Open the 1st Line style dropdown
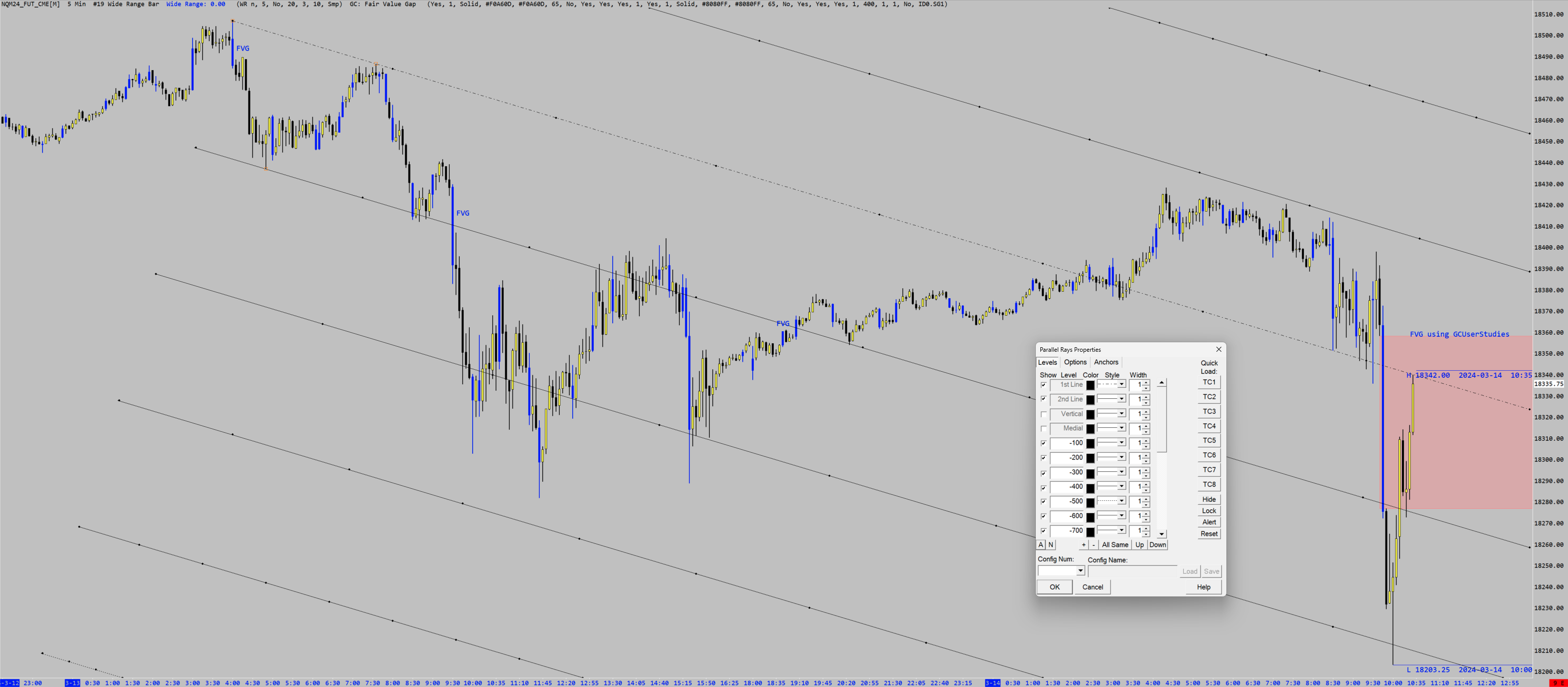 tap(1121, 385)
